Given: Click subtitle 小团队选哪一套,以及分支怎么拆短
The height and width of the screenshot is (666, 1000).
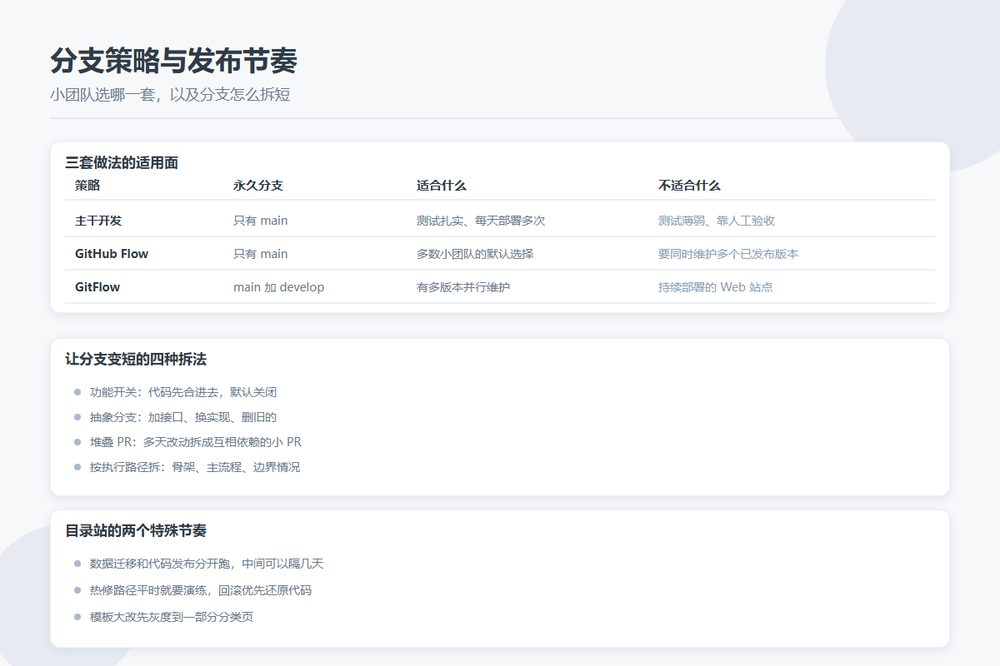Looking at the screenshot, I should pyautogui.click(x=170, y=94).
